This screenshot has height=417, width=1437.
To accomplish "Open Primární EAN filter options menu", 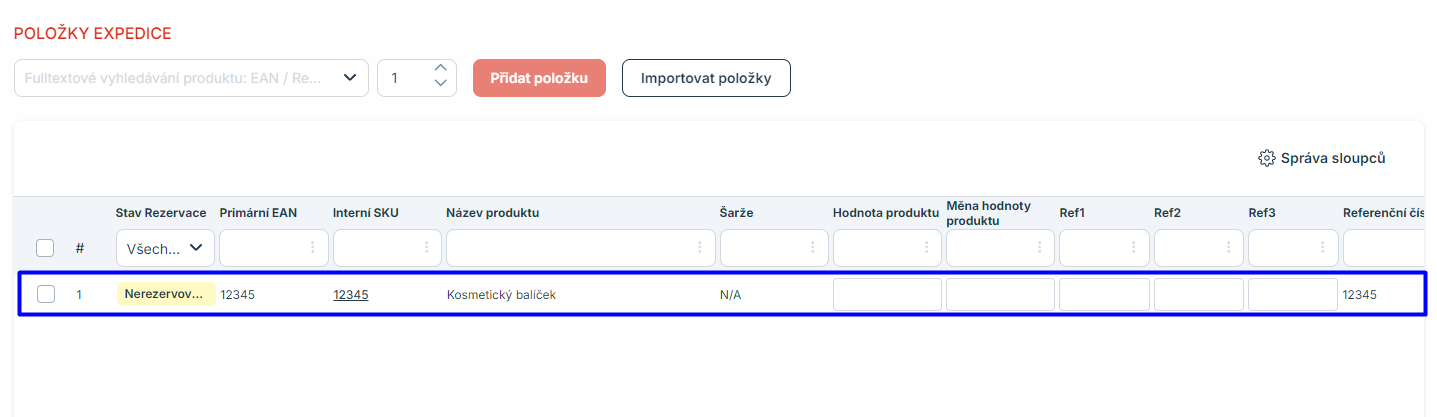I will (313, 248).
